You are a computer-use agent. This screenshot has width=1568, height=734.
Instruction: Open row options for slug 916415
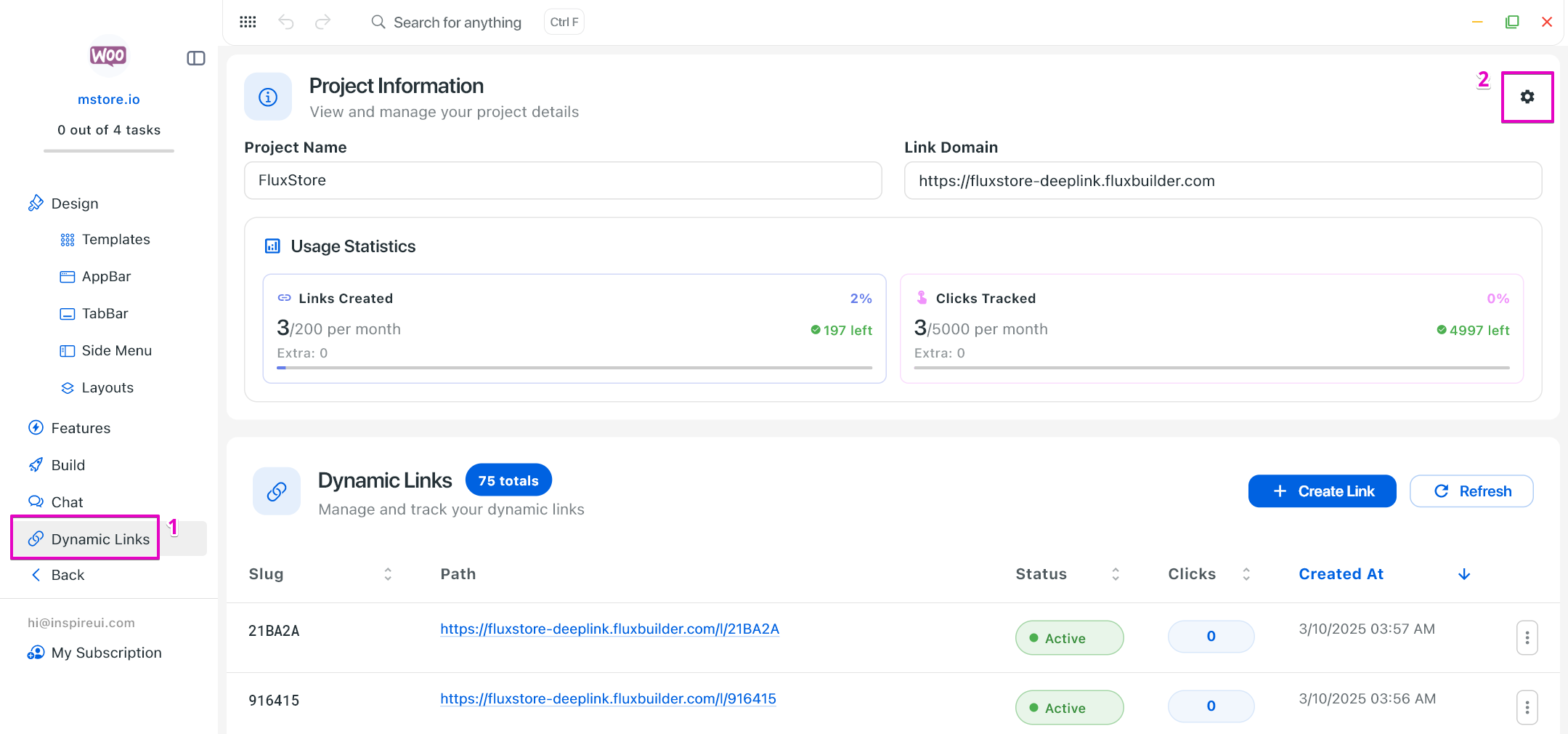1527,707
